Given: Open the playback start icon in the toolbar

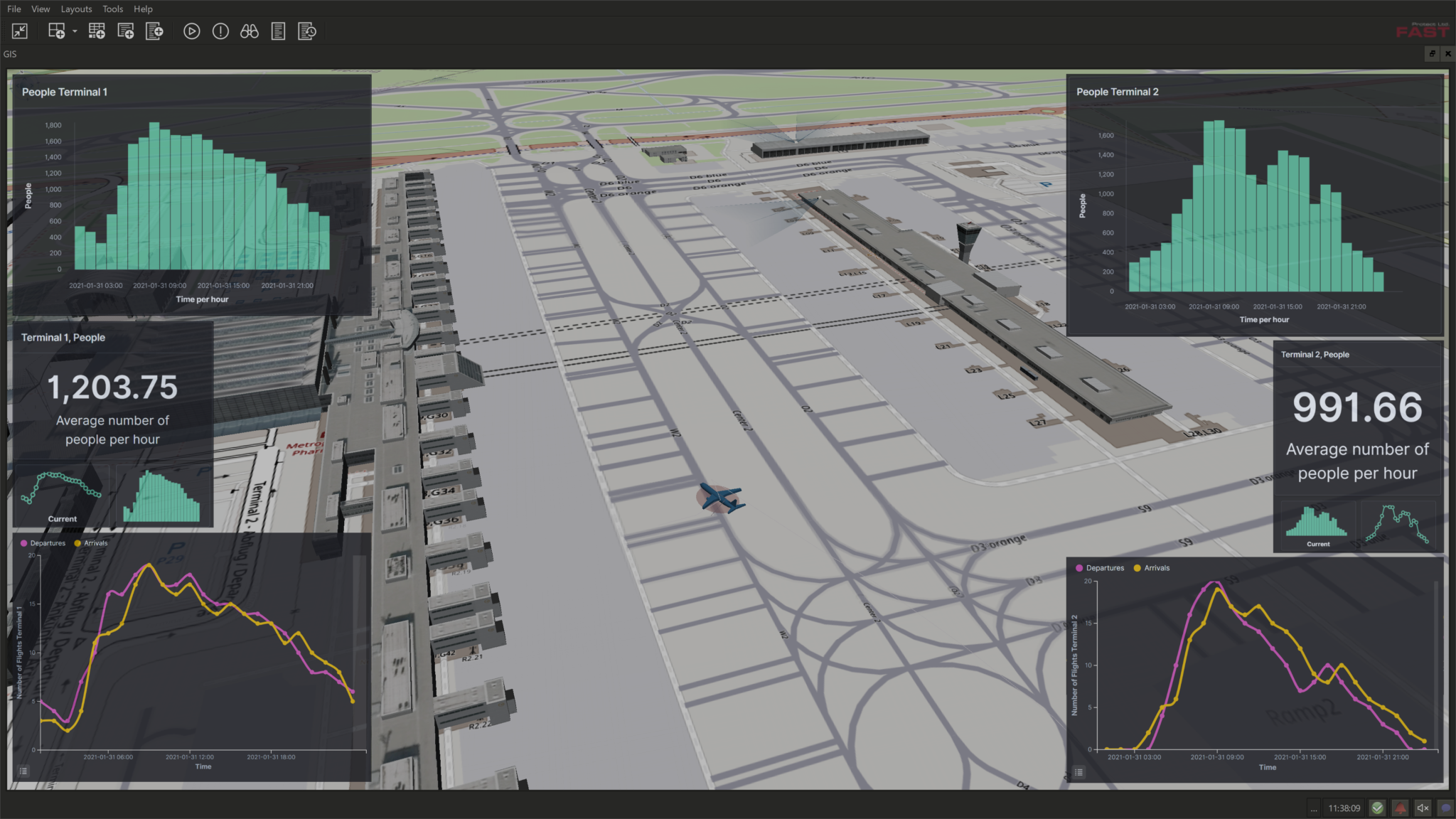Looking at the screenshot, I should click(192, 31).
